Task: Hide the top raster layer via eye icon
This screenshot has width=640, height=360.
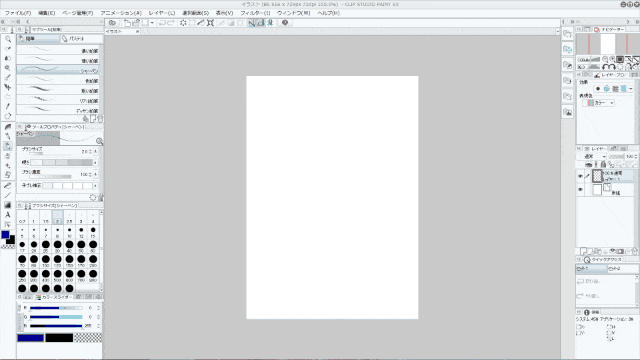Action: click(x=580, y=176)
